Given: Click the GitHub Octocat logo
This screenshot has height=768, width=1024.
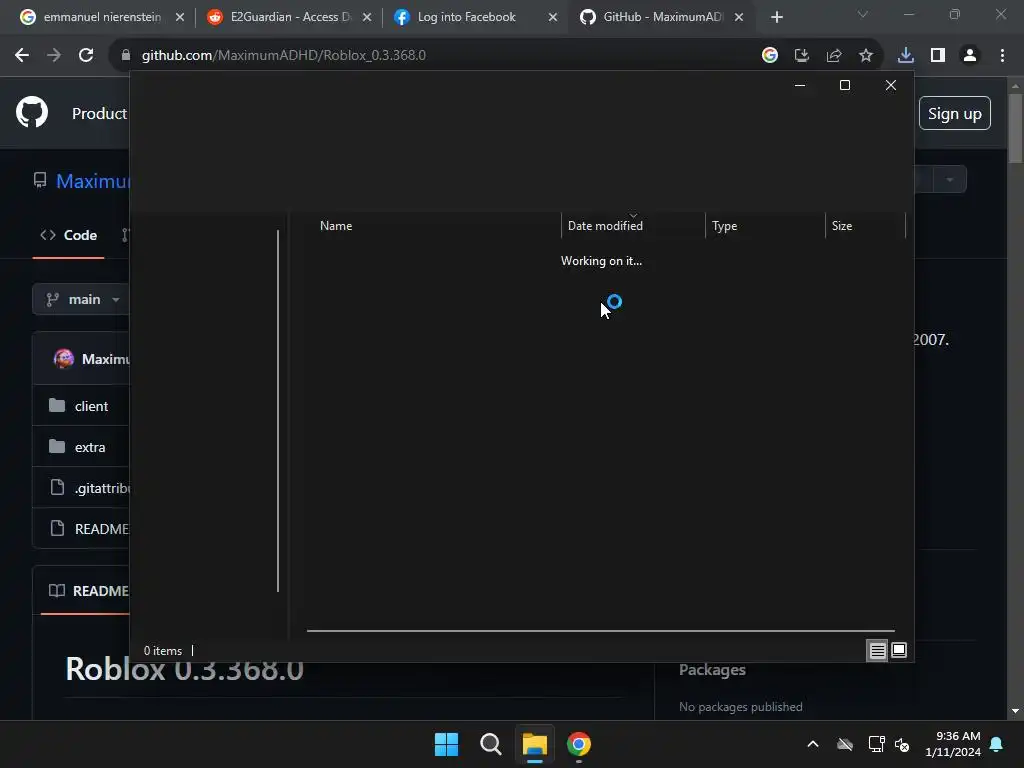Looking at the screenshot, I should point(32,112).
